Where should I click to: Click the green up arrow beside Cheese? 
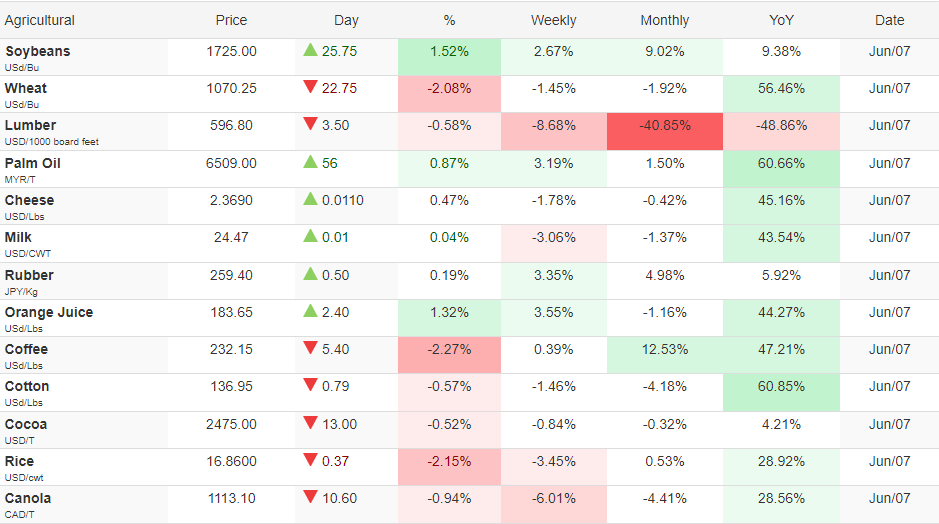click(x=310, y=199)
